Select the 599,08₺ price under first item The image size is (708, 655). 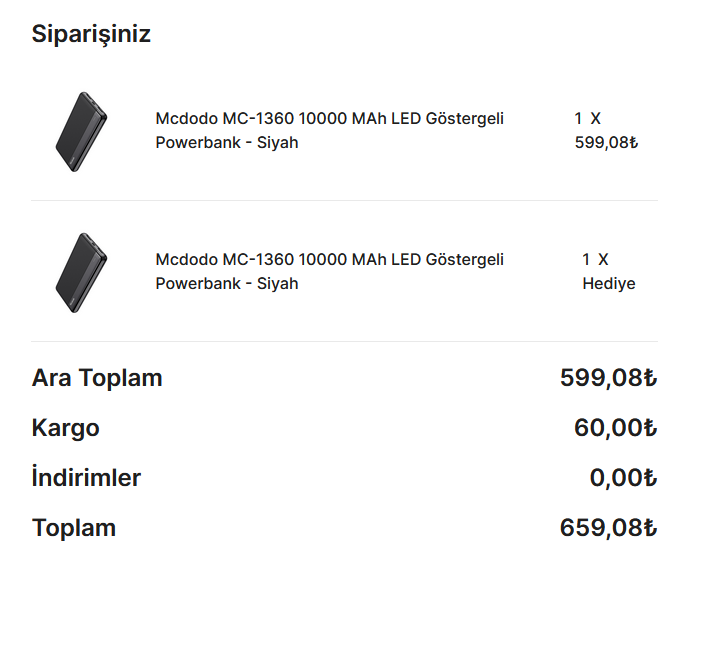(x=606, y=143)
